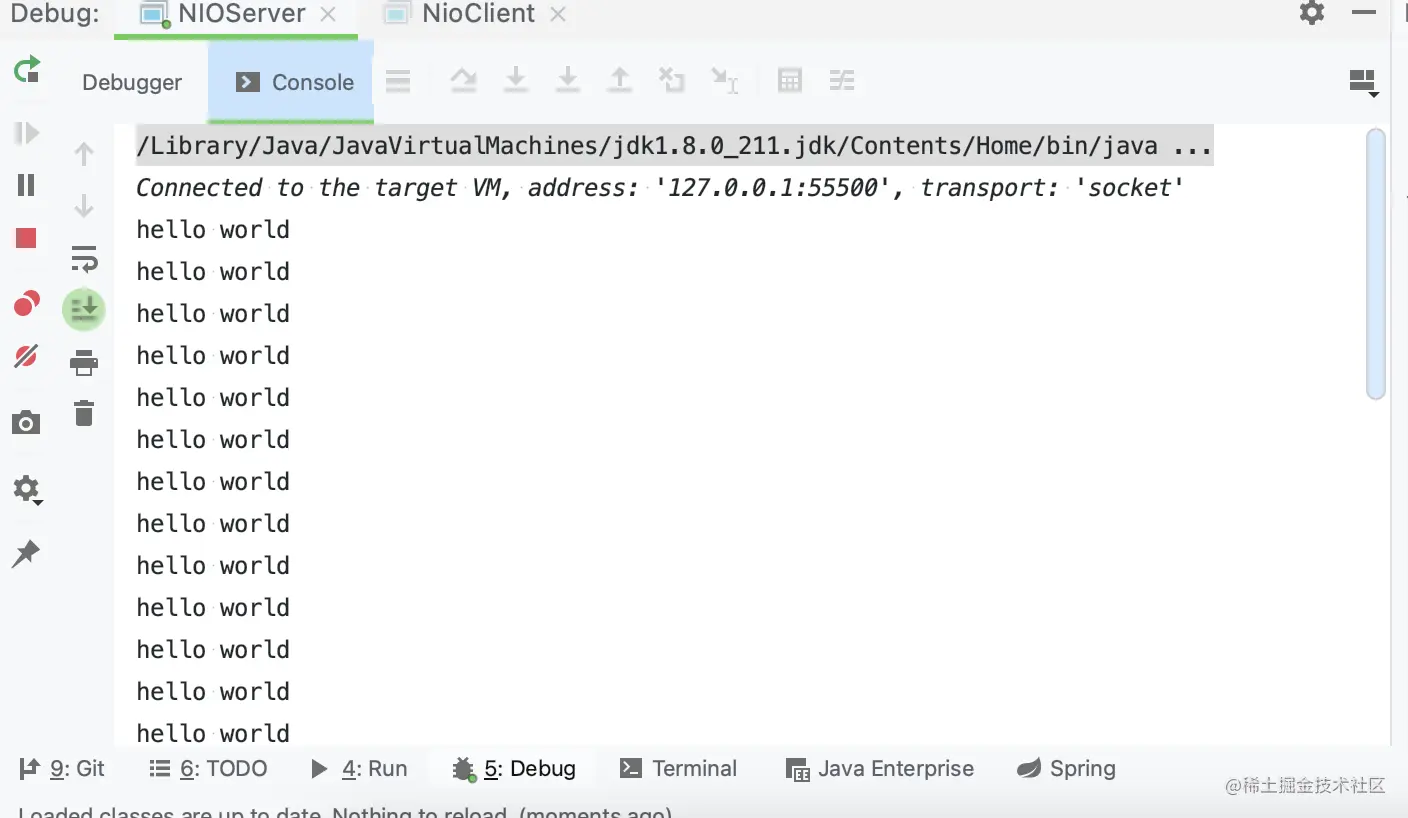Expand the folded '...' in command line

[x=1193, y=147]
